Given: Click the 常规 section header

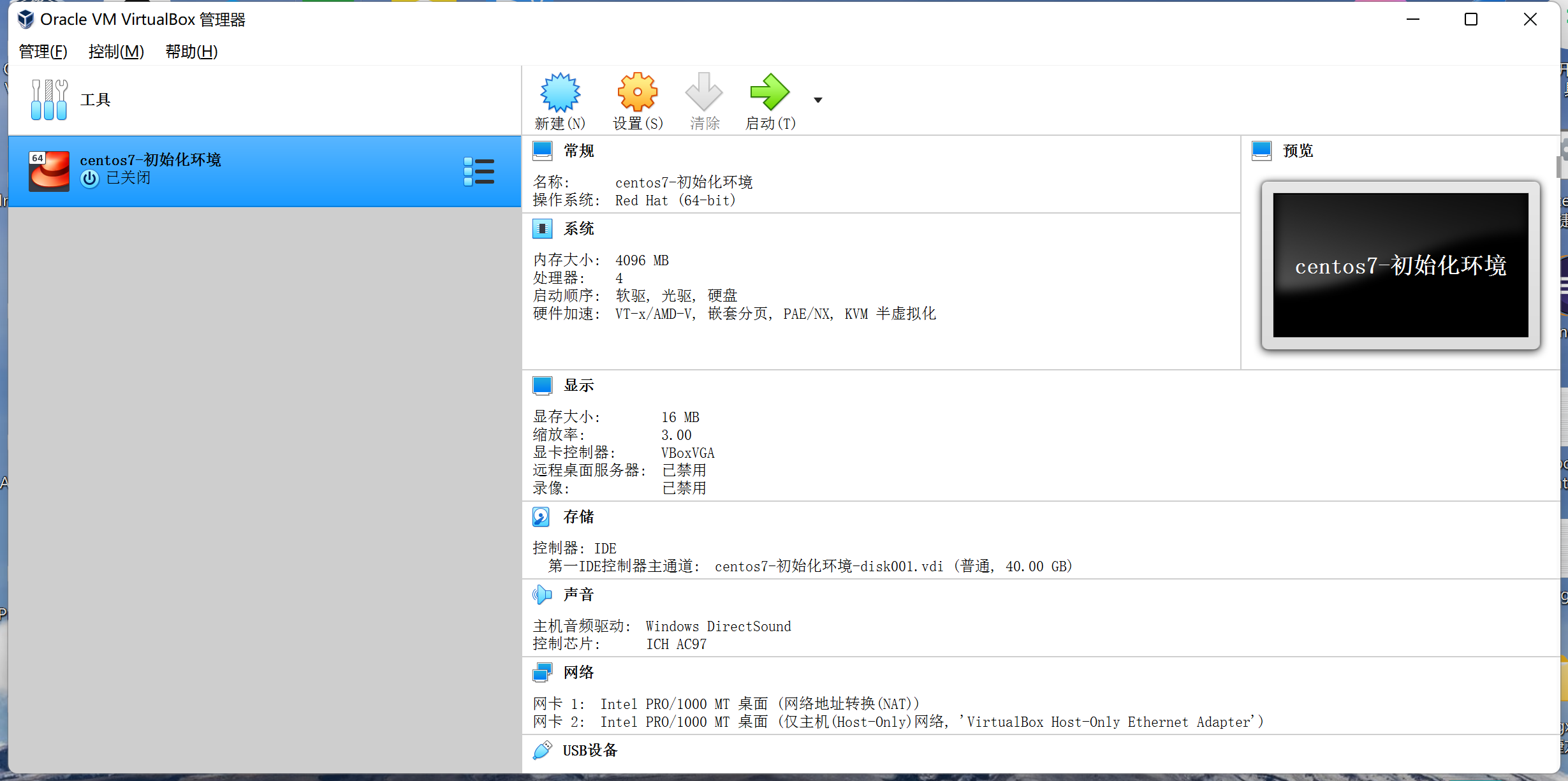Looking at the screenshot, I should pyautogui.click(x=578, y=151).
